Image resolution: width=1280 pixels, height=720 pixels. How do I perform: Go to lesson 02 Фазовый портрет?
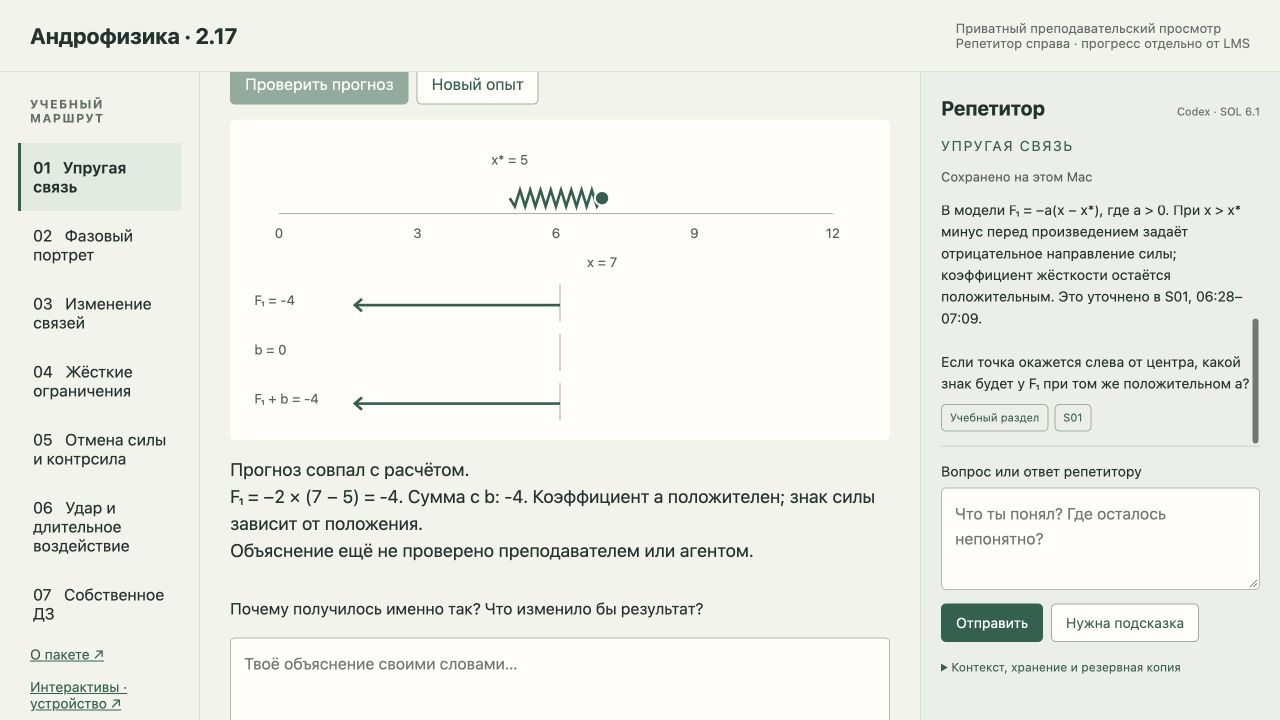tap(100, 245)
